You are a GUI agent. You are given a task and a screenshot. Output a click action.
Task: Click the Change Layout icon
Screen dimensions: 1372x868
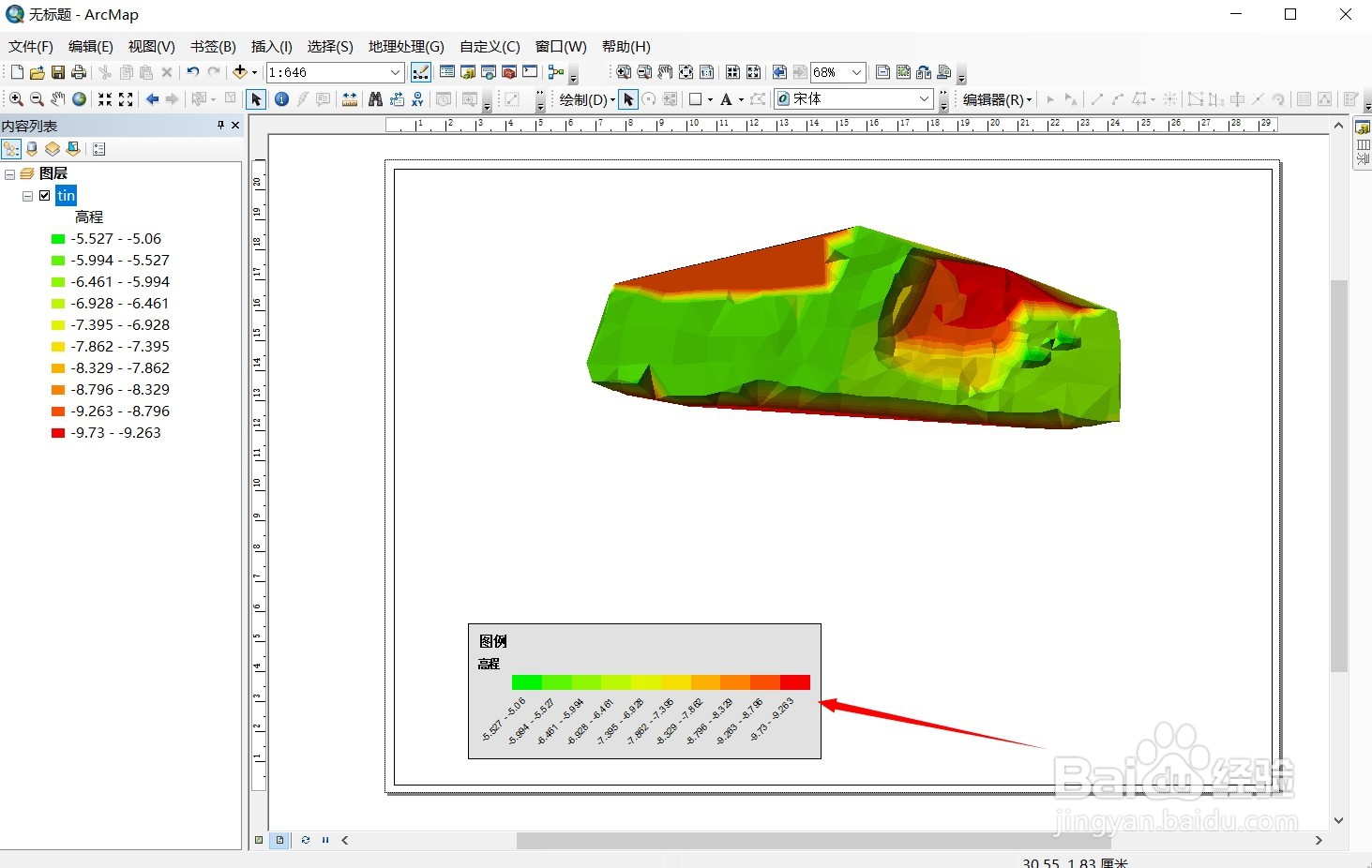click(924, 72)
